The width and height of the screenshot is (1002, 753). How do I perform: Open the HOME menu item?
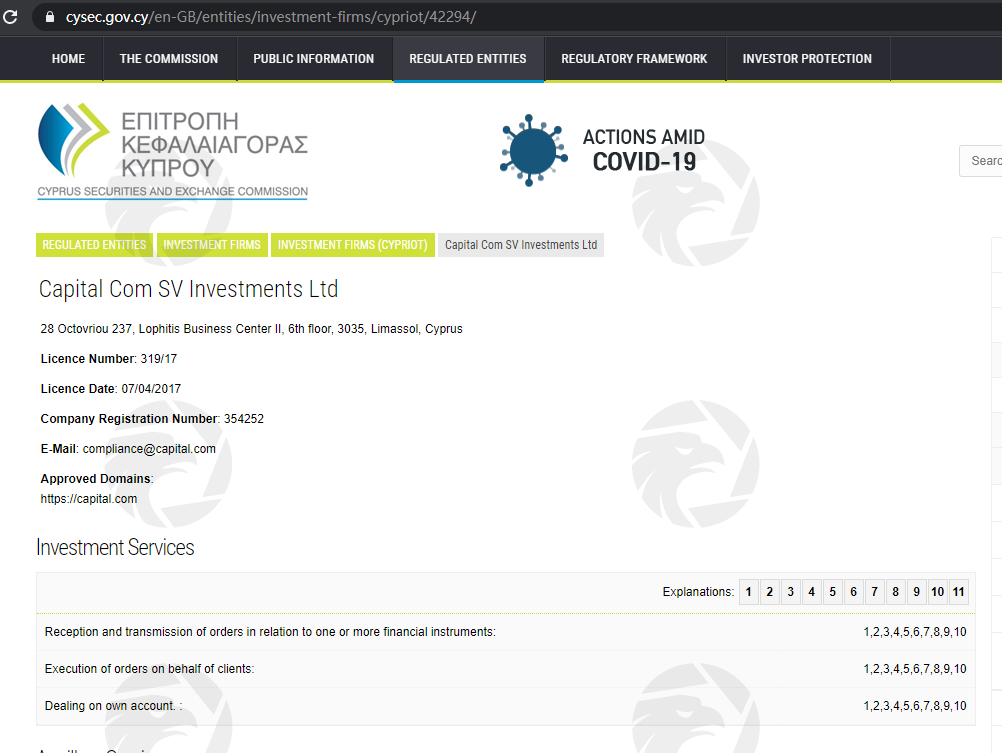tap(68, 59)
